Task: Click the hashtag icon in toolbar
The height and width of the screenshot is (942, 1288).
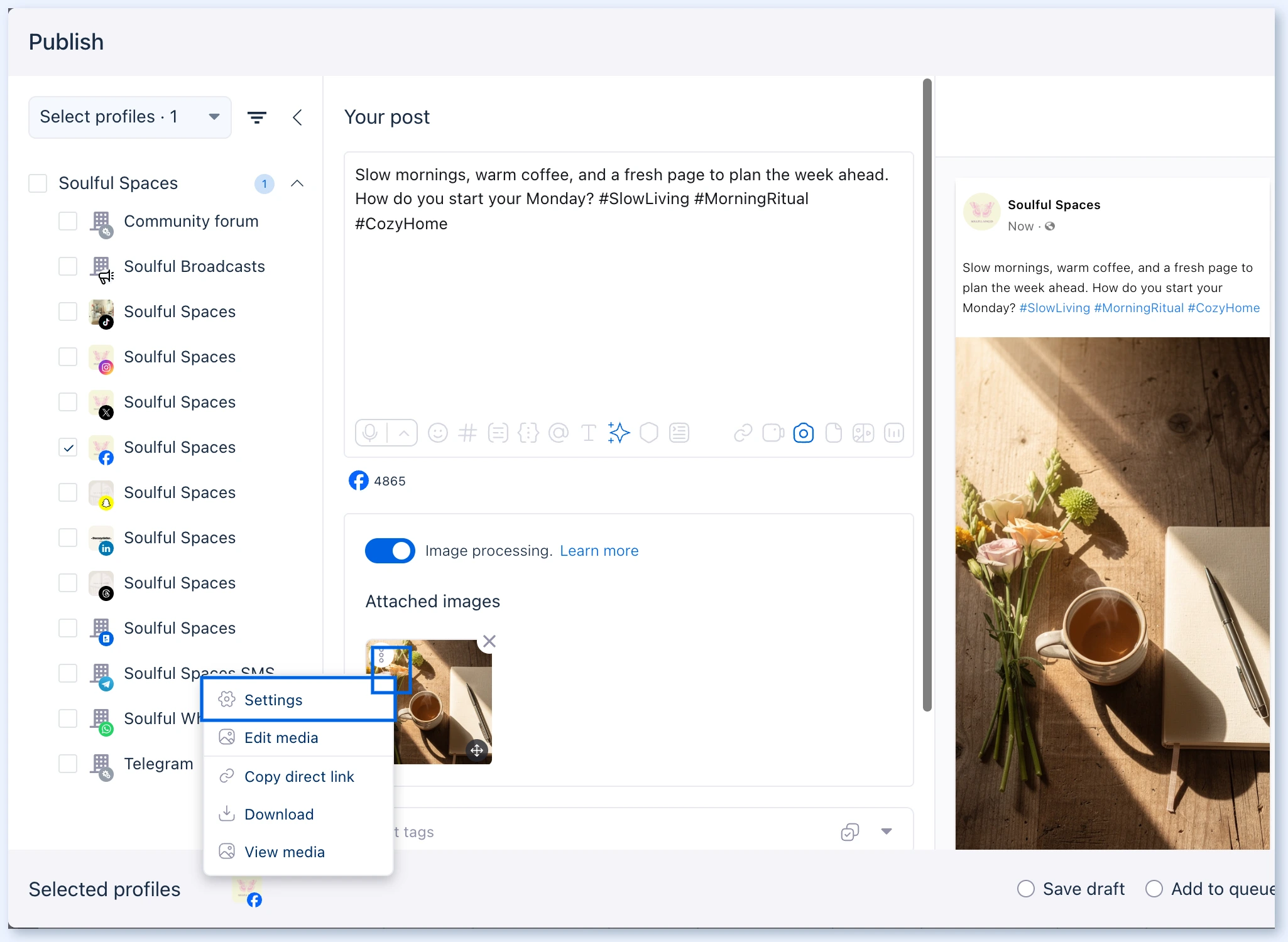Action: click(467, 433)
